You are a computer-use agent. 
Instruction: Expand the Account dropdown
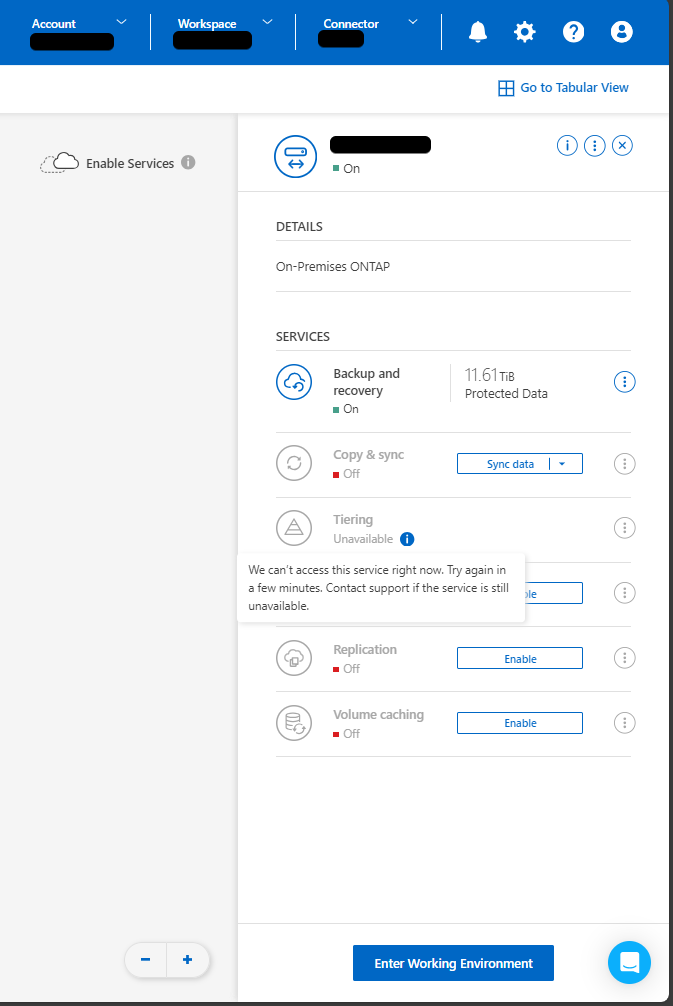tap(120, 22)
